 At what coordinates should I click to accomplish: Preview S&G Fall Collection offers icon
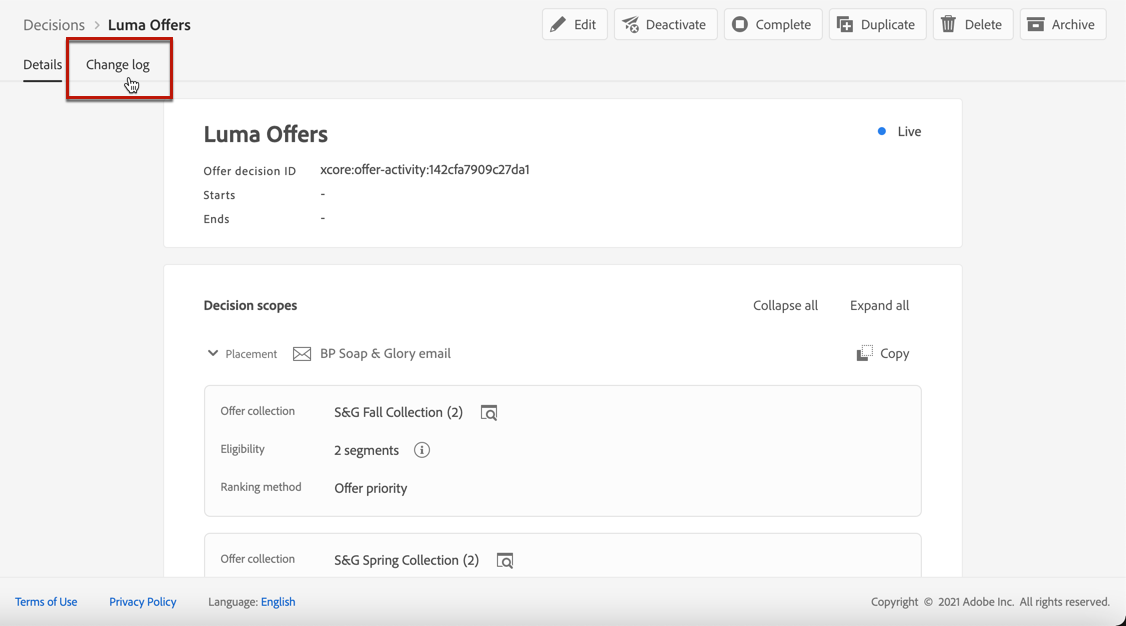(489, 413)
